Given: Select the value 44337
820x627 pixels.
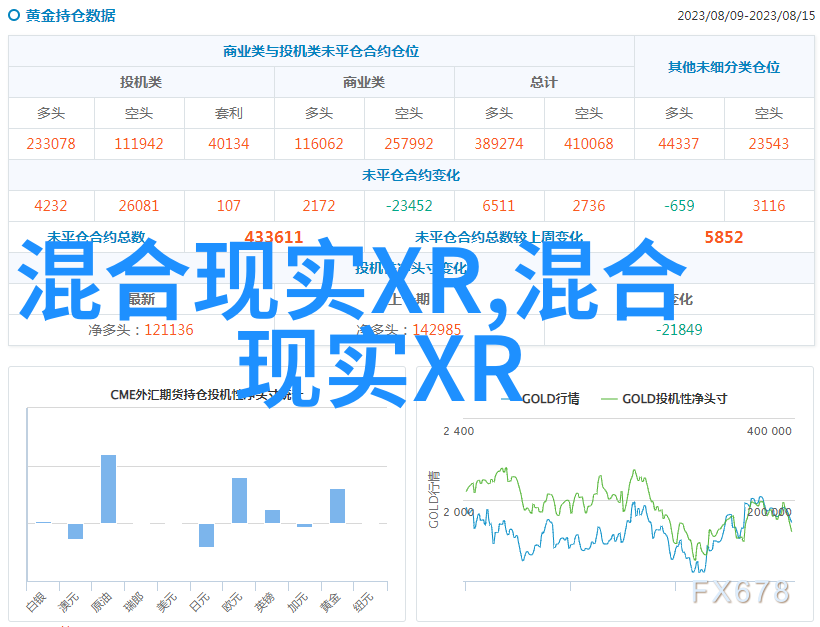Looking at the screenshot, I should [x=678, y=144].
